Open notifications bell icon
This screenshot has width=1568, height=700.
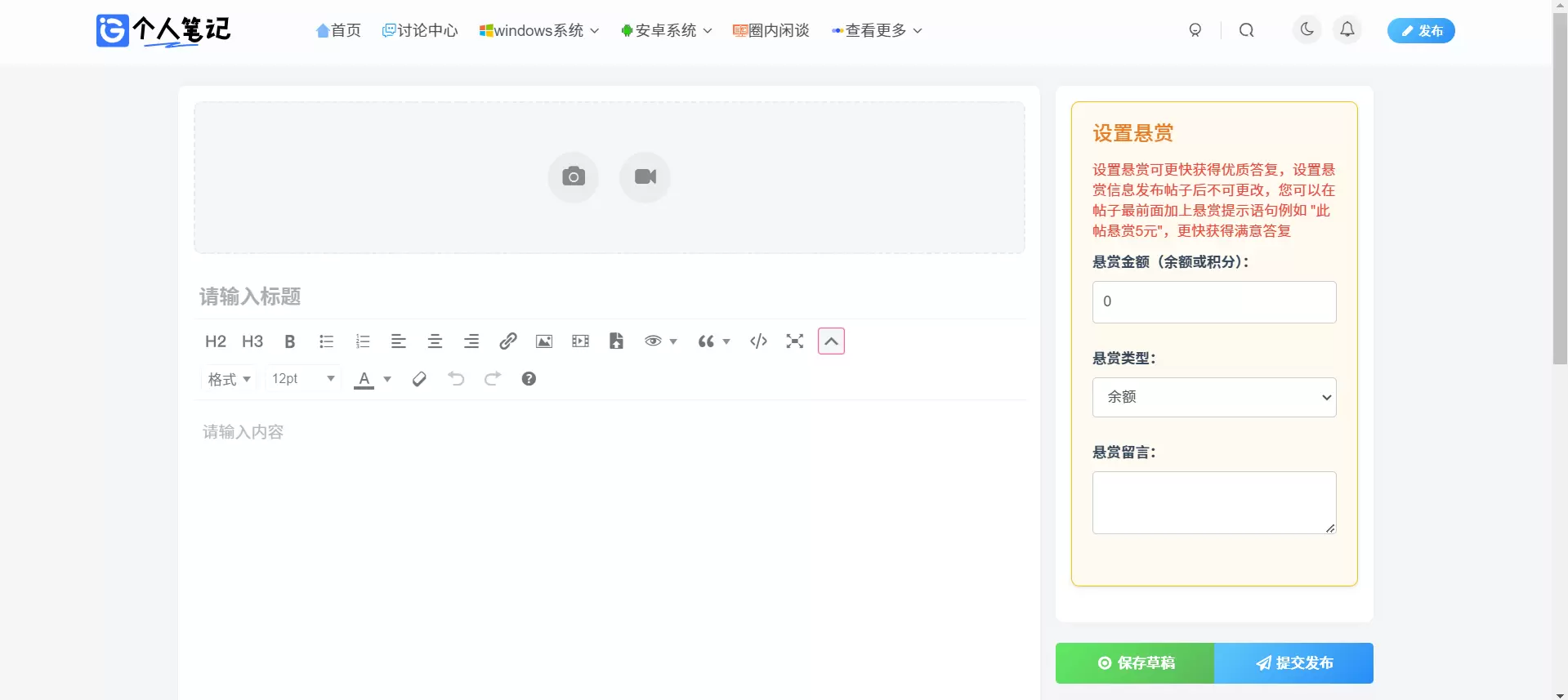click(1347, 30)
